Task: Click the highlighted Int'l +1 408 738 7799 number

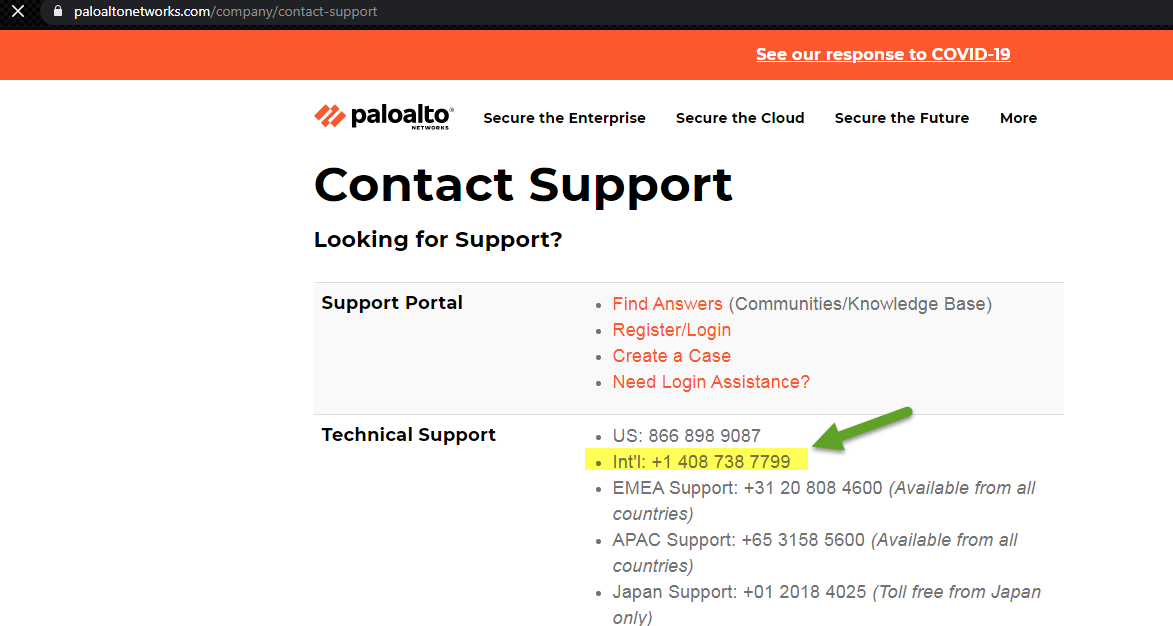Action: click(x=701, y=461)
